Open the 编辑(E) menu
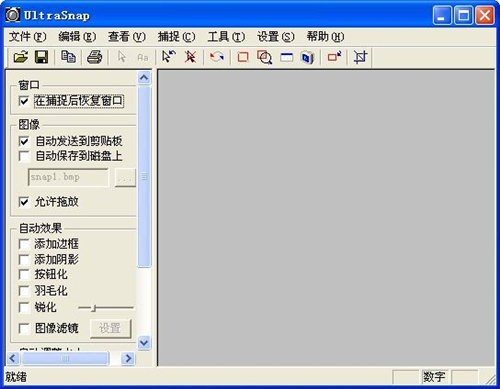 (77, 37)
